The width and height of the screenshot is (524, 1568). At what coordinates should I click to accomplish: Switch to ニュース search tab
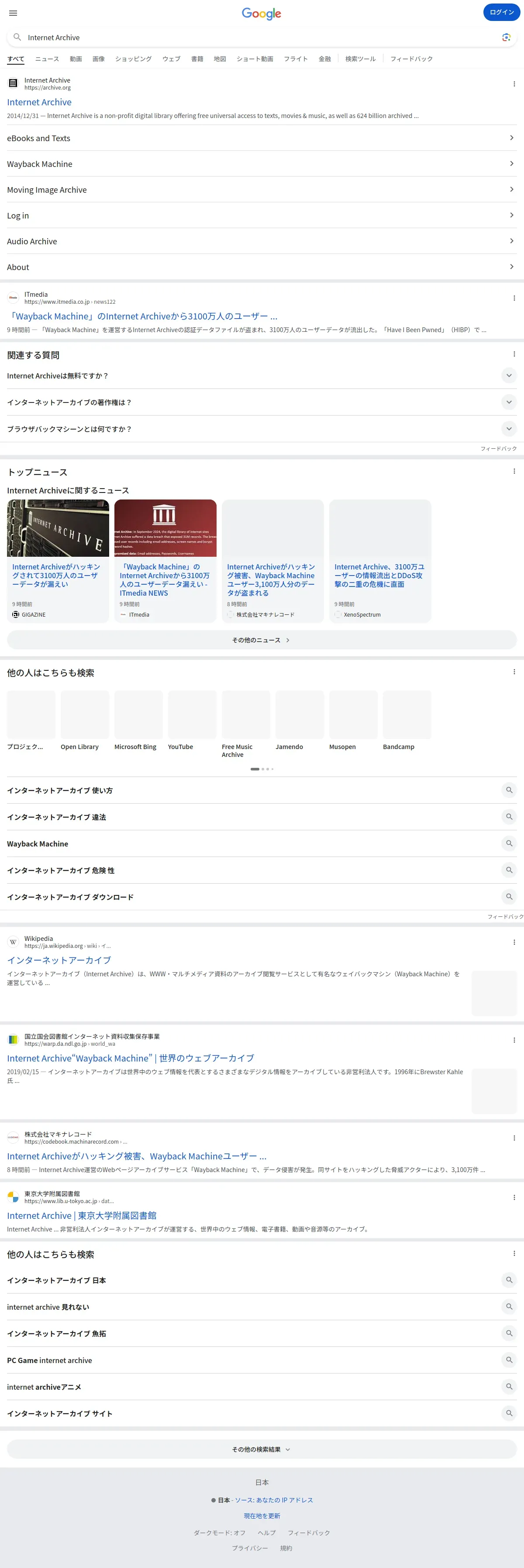coord(47,59)
